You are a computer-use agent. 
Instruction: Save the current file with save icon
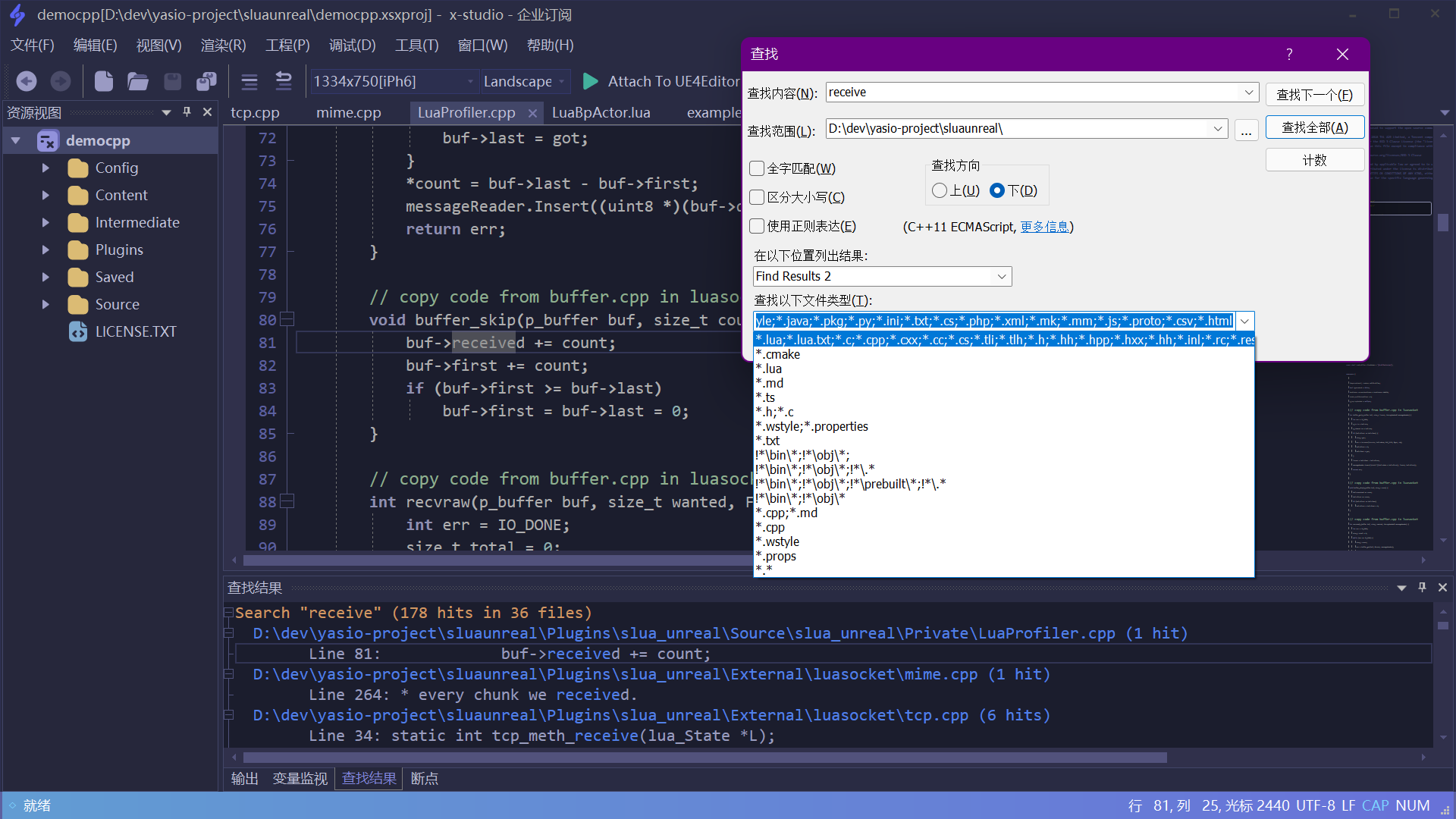coord(172,81)
